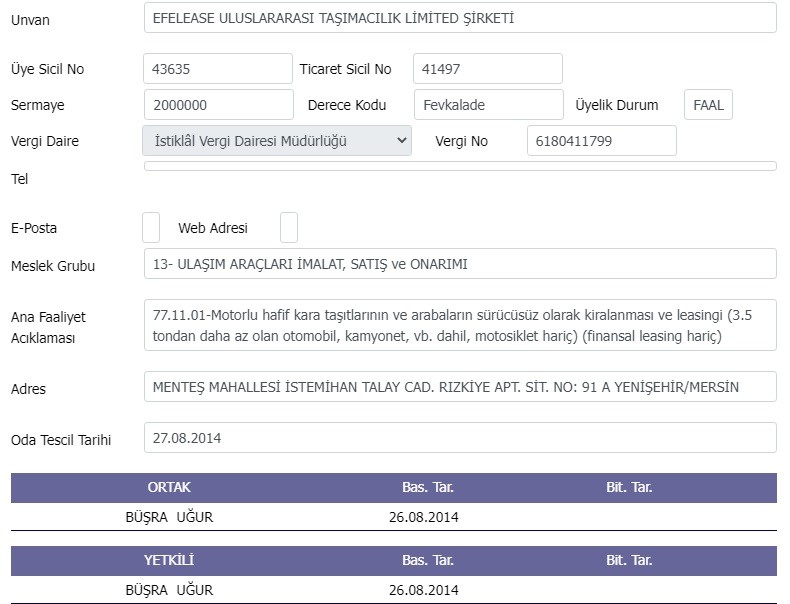Select BÜŞRA UĞUR in the ORTAK table
The height and width of the screenshot is (604, 790).
pos(169,517)
